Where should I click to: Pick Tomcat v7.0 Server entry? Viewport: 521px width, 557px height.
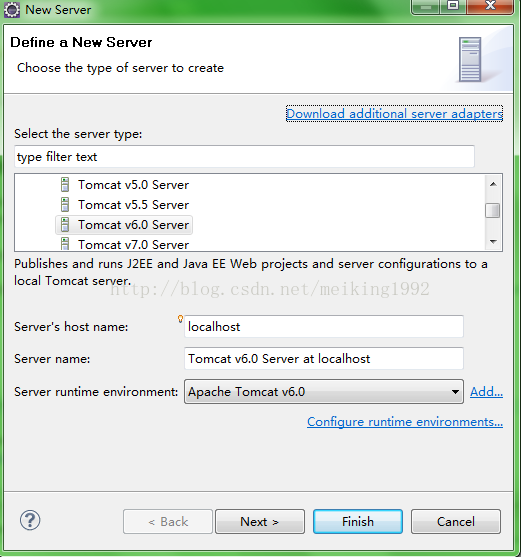(x=134, y=244)
